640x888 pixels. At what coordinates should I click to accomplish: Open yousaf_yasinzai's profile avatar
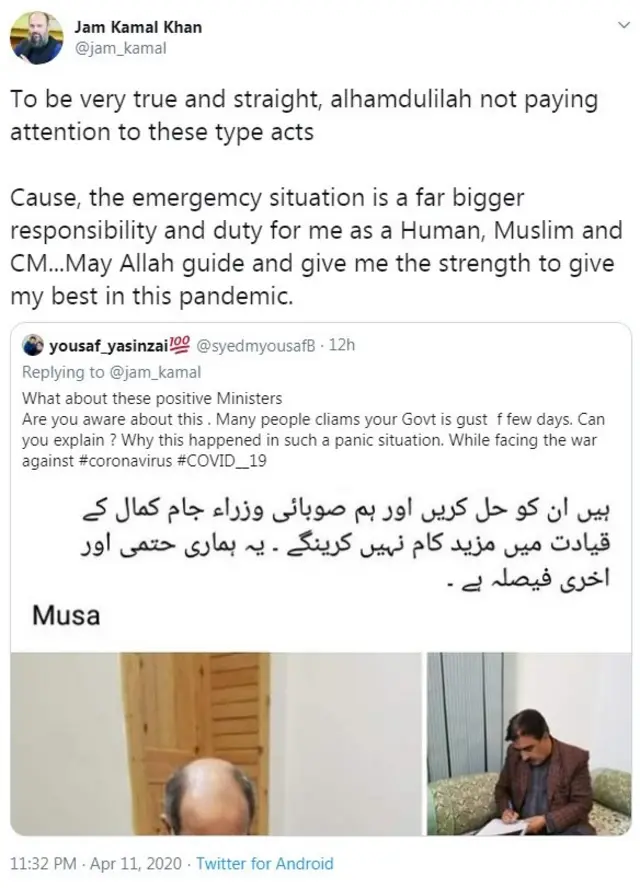pos(35,346)
